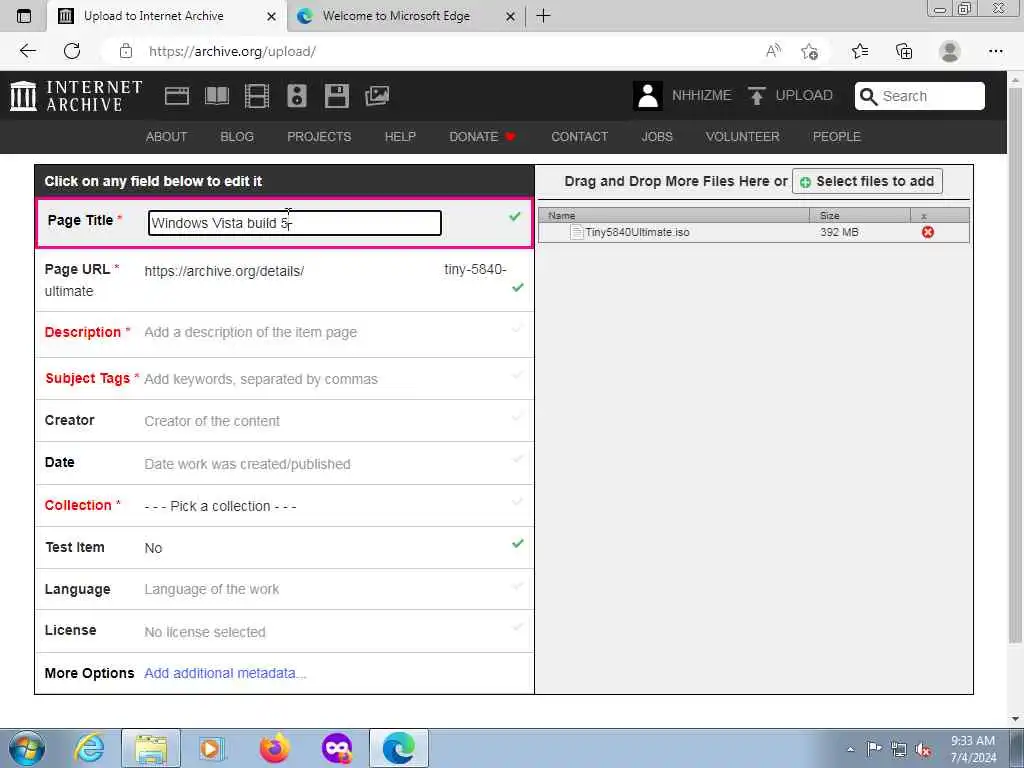The height and width of the screenshot is (768, 1024).
Task: Click the Date field
Action: [x=284, y=463]
